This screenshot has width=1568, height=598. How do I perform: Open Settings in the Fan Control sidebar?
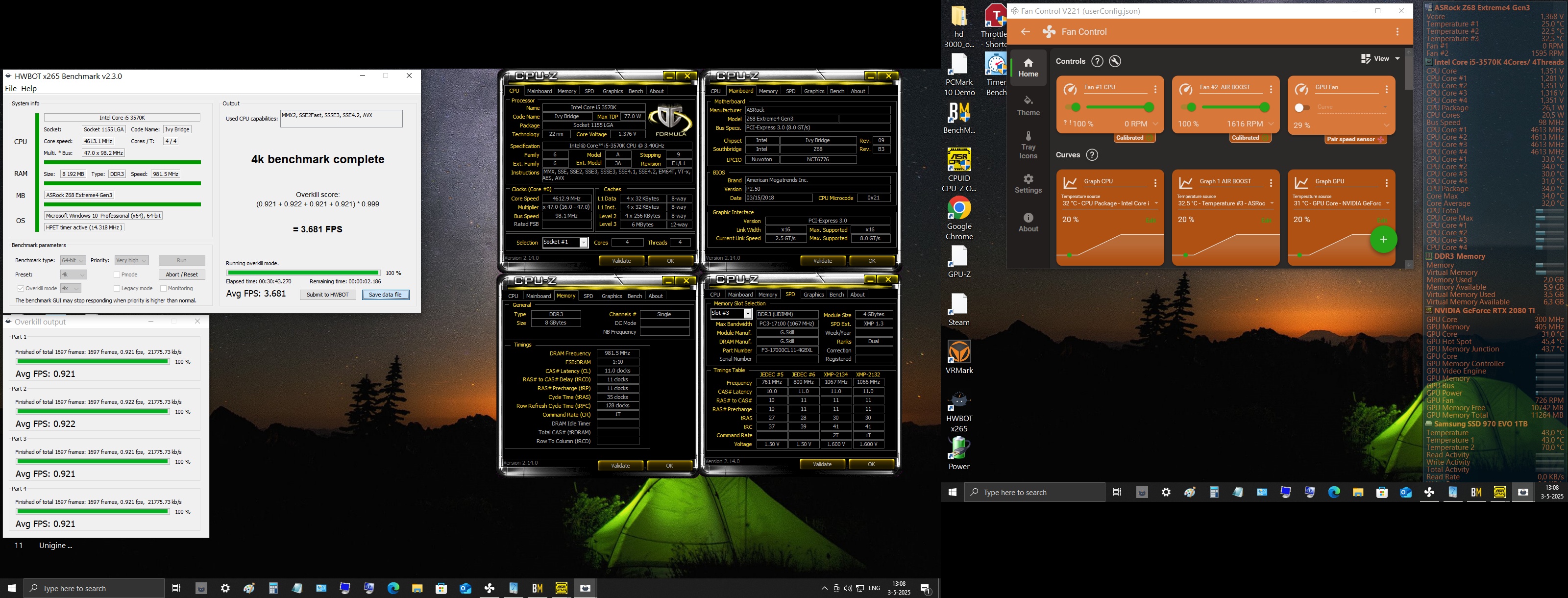(x=1029, y=184)
